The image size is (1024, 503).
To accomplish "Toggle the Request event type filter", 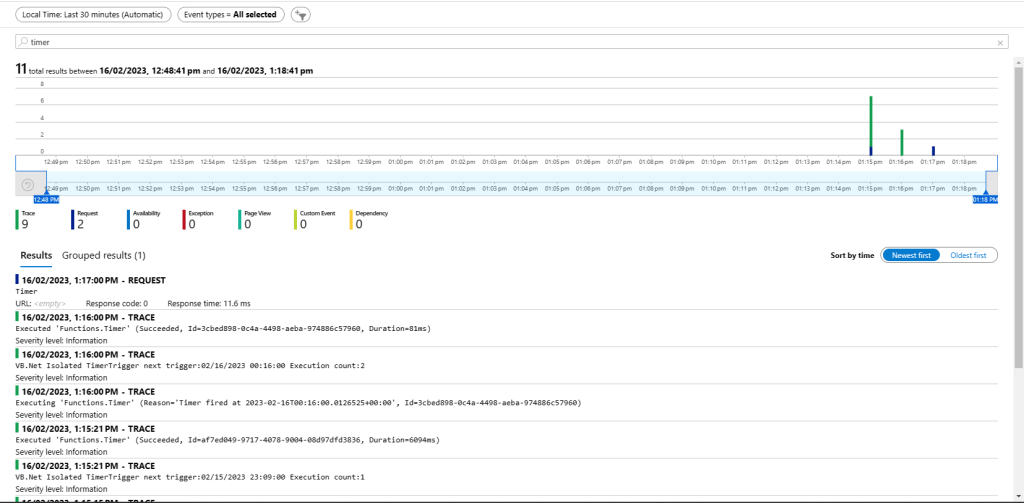I will [x=80, y=220].
